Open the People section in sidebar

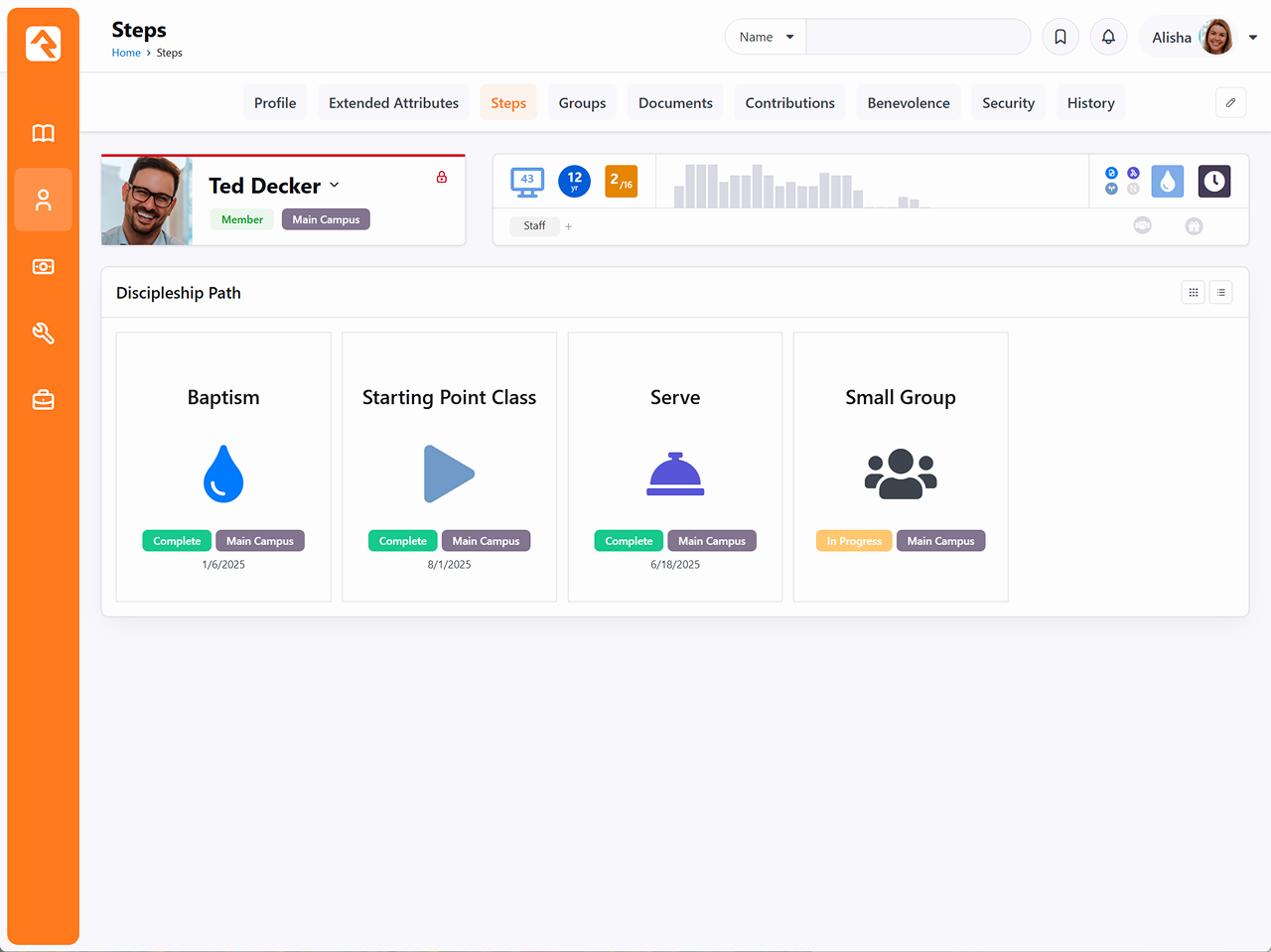click(x=43, y=201)
